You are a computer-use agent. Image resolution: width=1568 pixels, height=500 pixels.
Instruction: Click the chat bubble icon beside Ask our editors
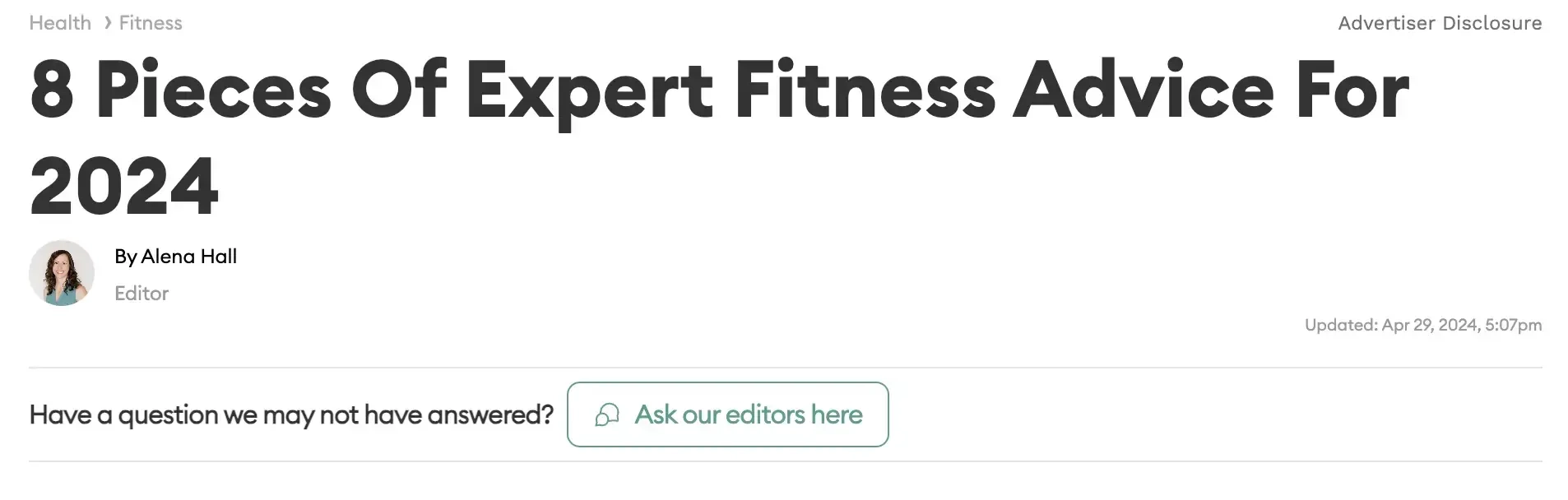607,415
